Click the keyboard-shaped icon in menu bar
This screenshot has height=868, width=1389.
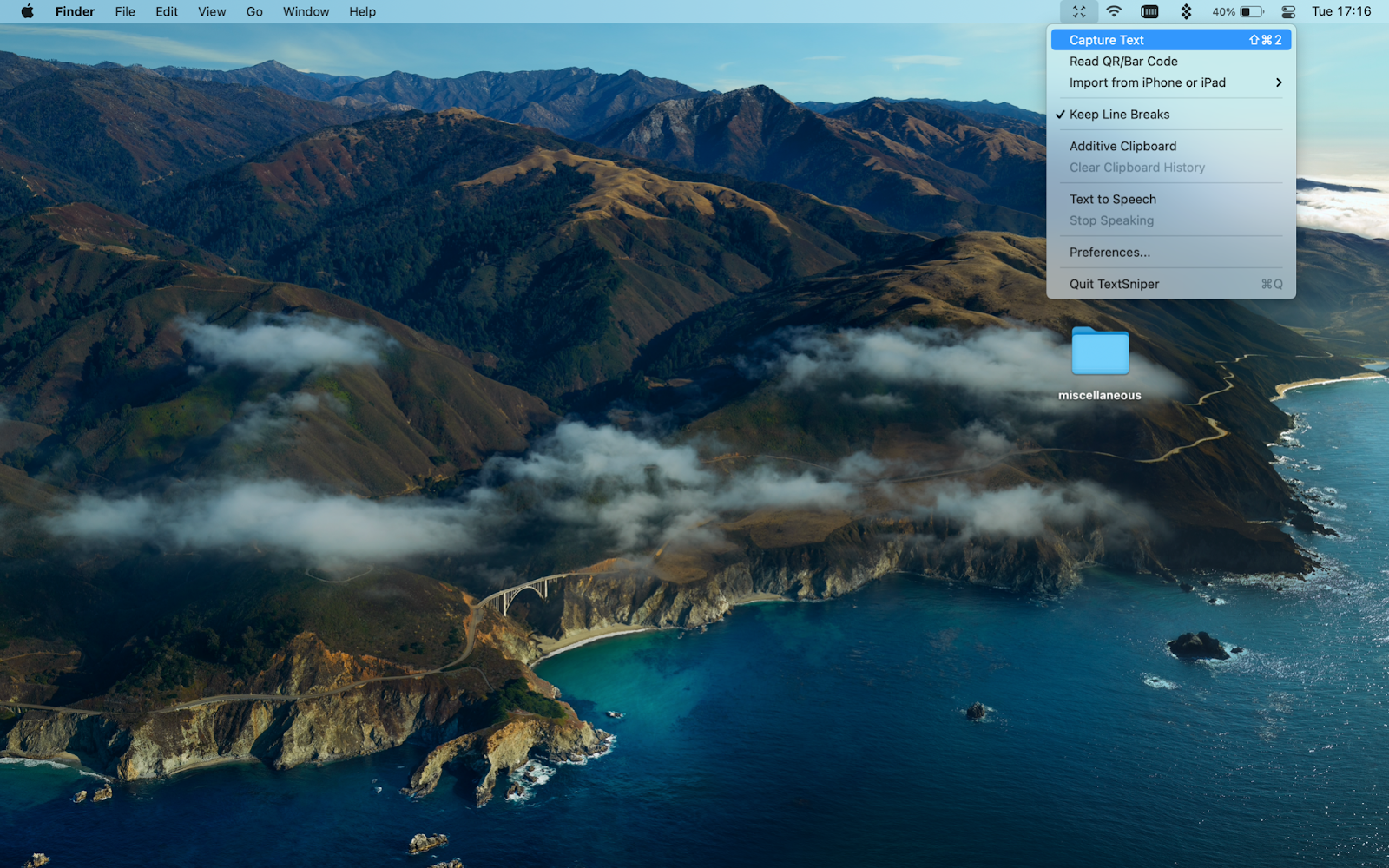[1149, 11]
